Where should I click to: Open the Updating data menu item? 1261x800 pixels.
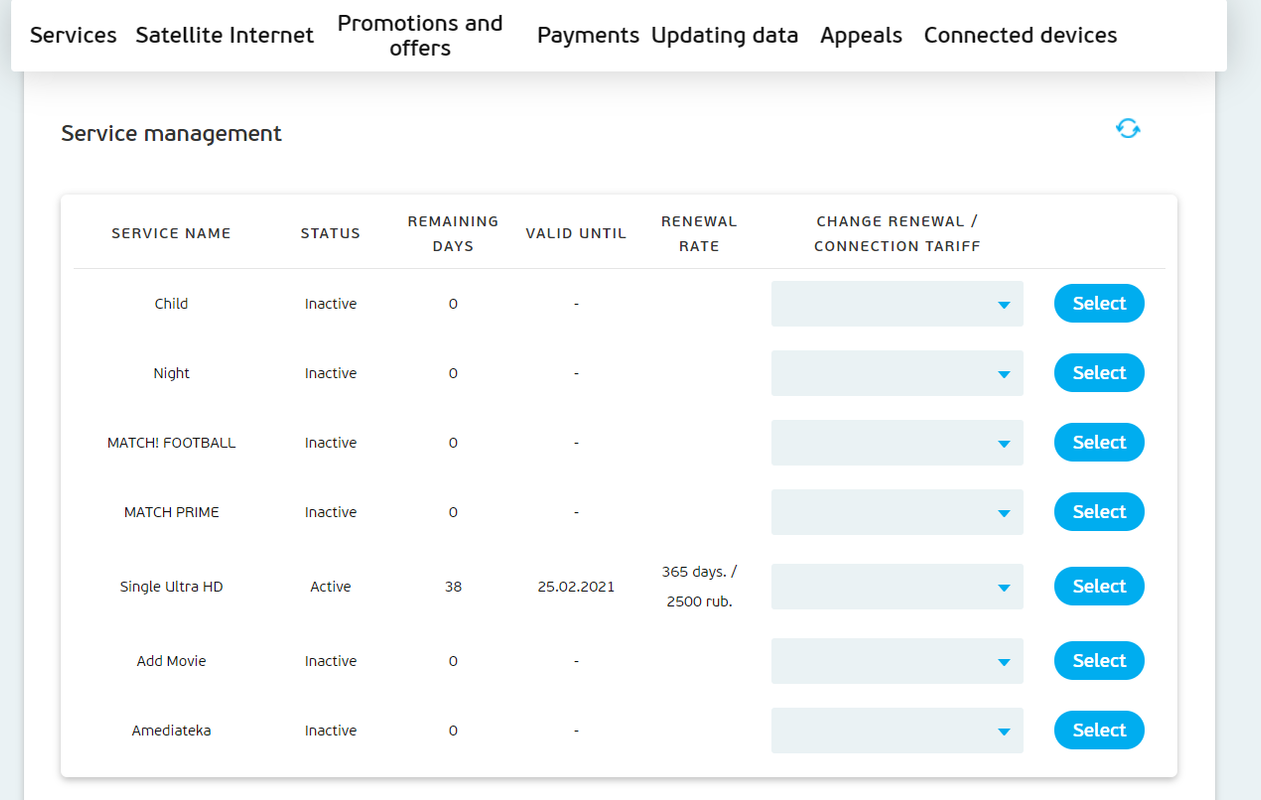click(x=725, y=35)
